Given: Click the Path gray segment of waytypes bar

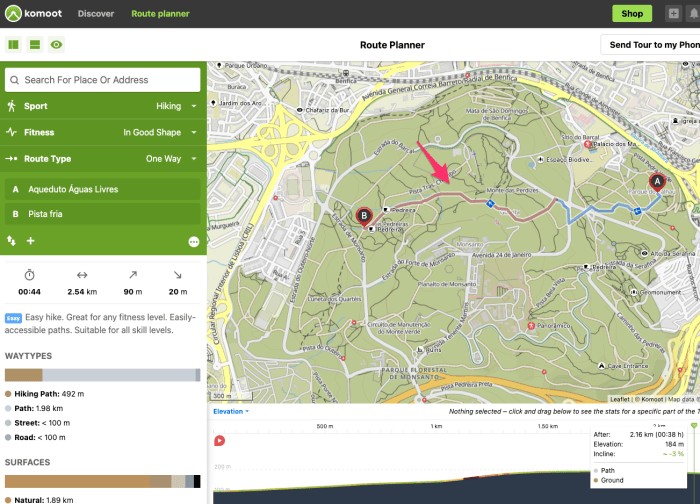Looking at the screenshot, I should [119, 375].
